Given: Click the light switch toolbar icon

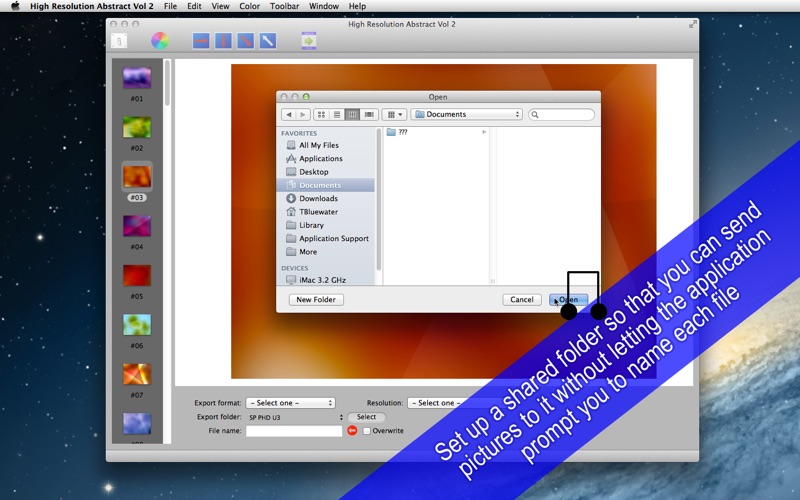Looking at the screenshot, I should [119, 41].
